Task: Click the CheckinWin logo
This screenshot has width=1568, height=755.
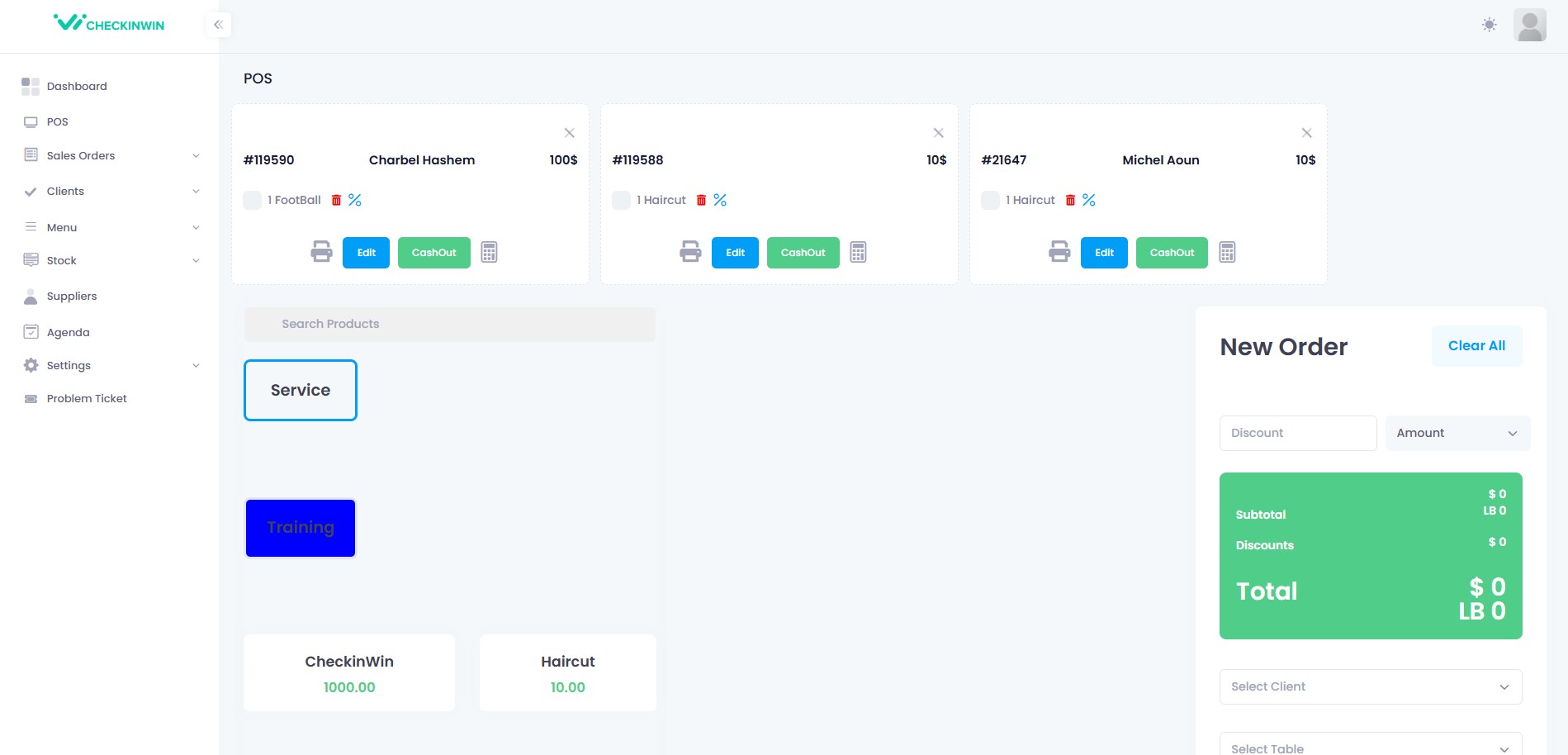Action: tap(109, 23)
